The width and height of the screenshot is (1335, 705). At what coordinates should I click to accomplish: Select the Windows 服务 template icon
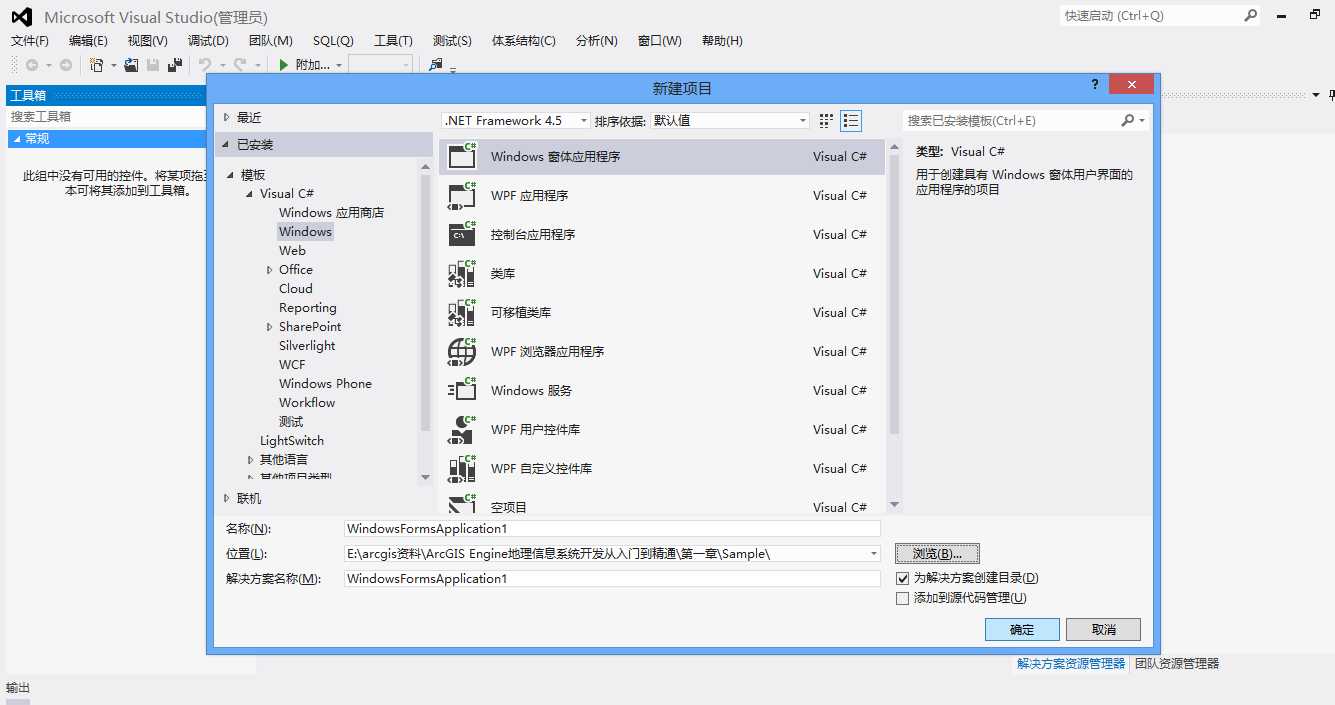[462, 390]
